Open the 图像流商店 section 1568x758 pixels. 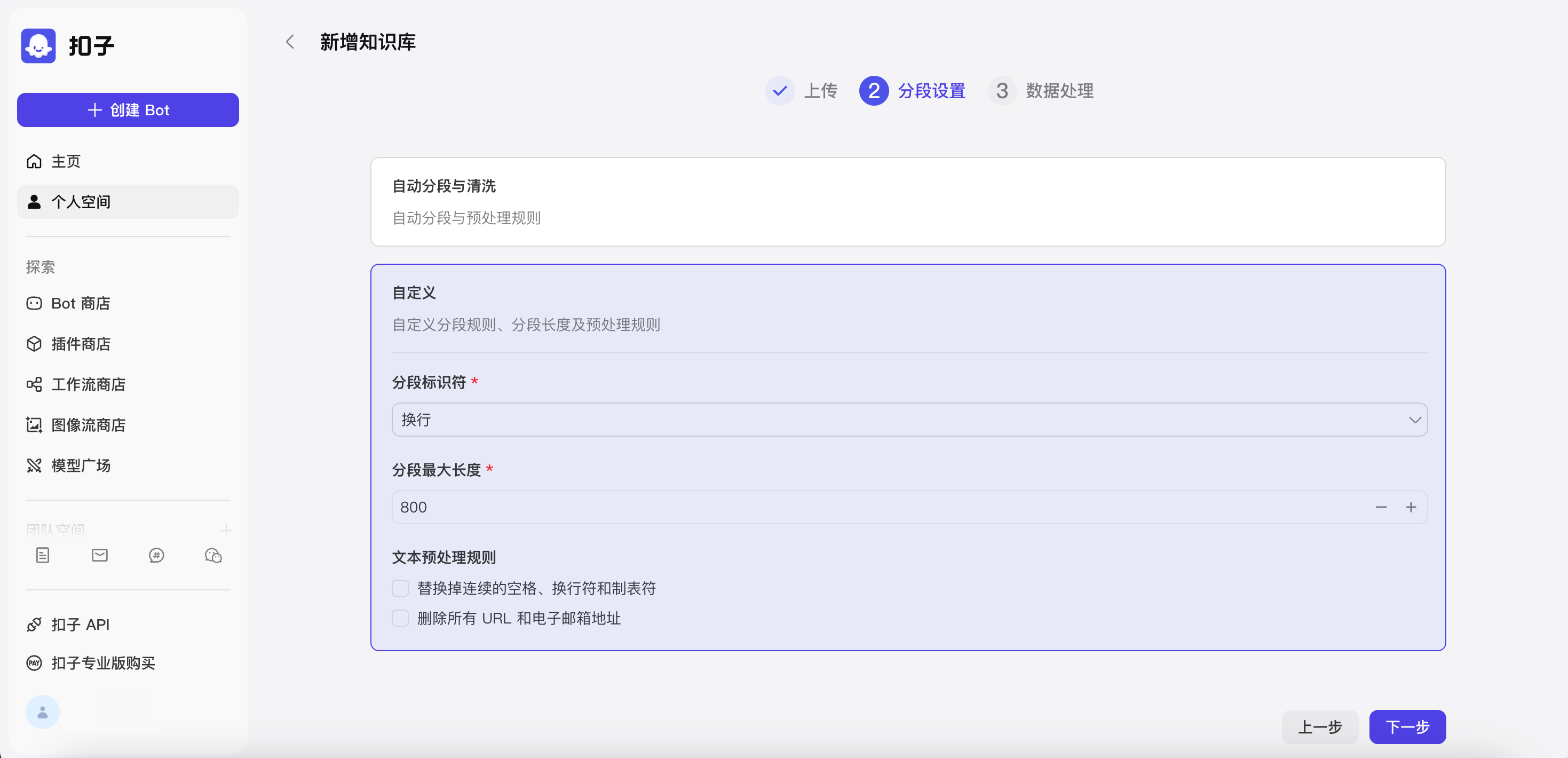[88, 425]
